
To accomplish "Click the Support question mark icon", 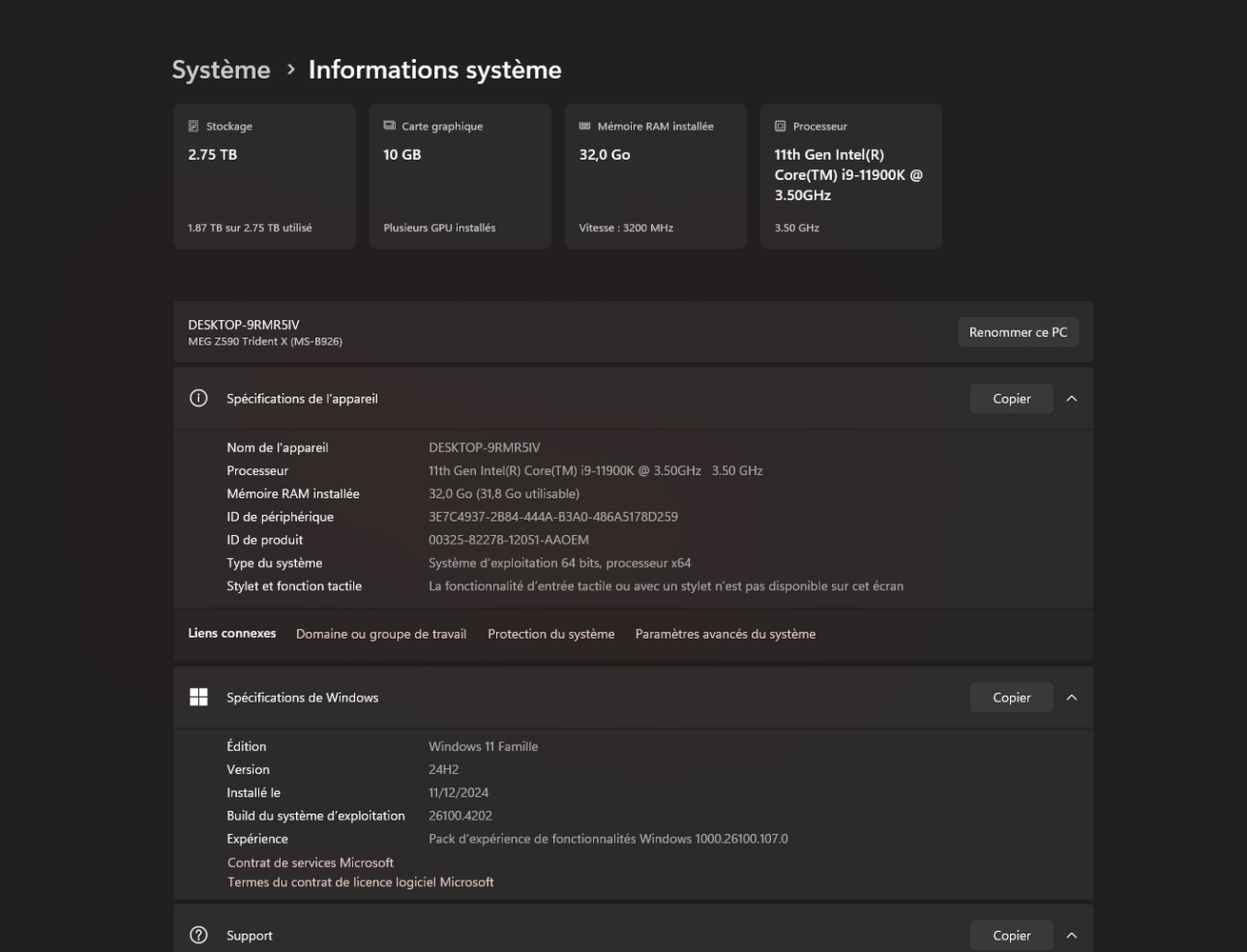I will pos(198,935).
